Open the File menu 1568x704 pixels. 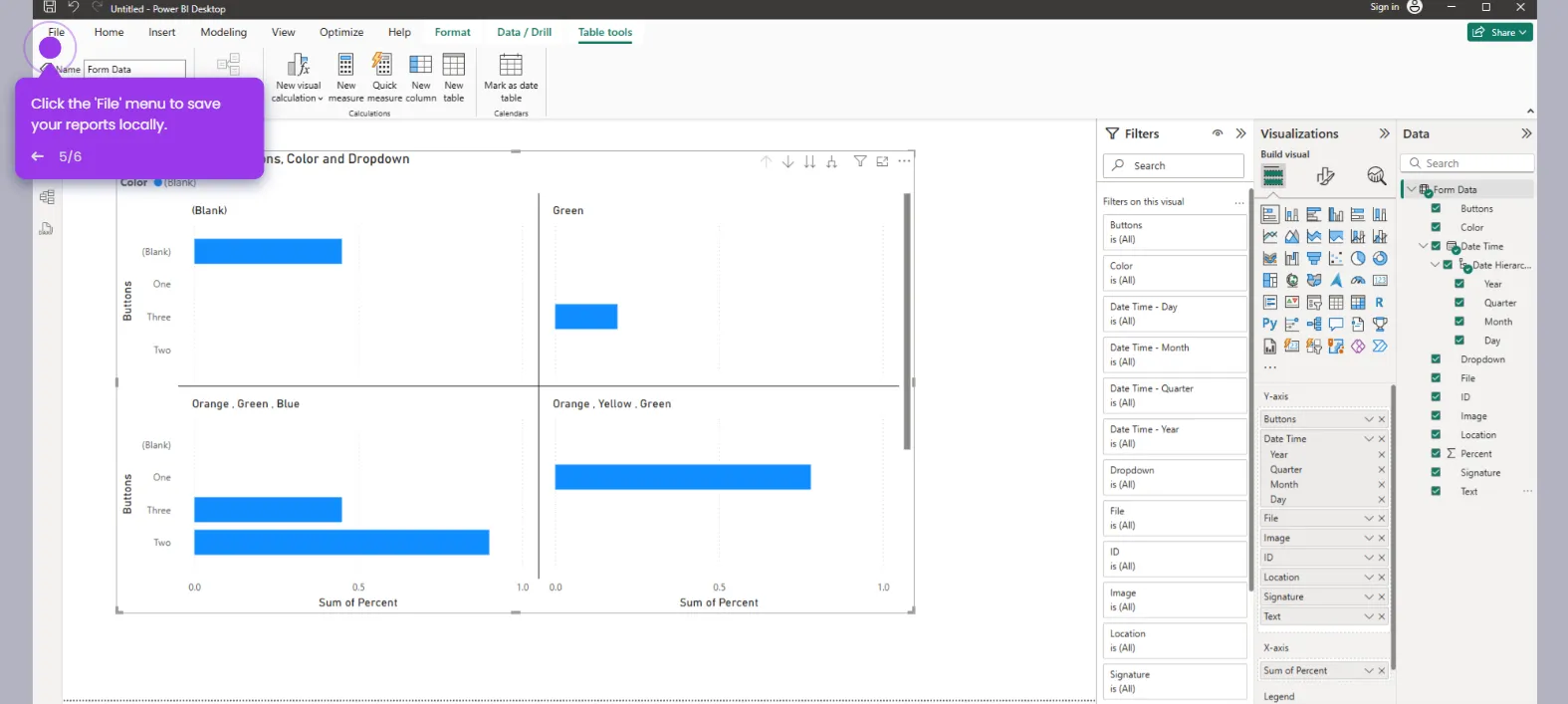coord(57,32)
